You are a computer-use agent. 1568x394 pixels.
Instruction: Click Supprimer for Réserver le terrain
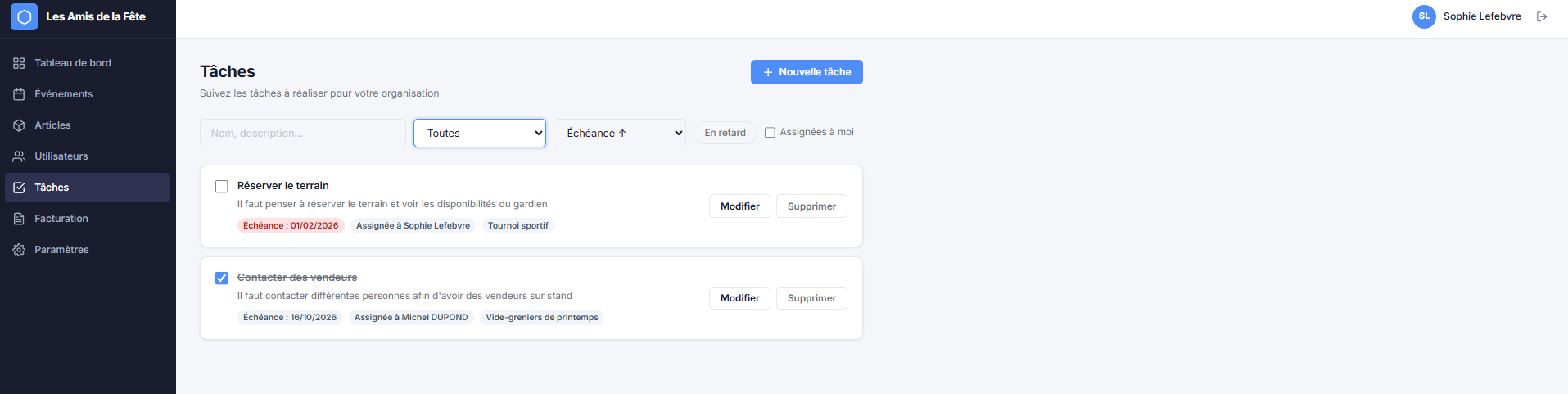coord(811,206)
